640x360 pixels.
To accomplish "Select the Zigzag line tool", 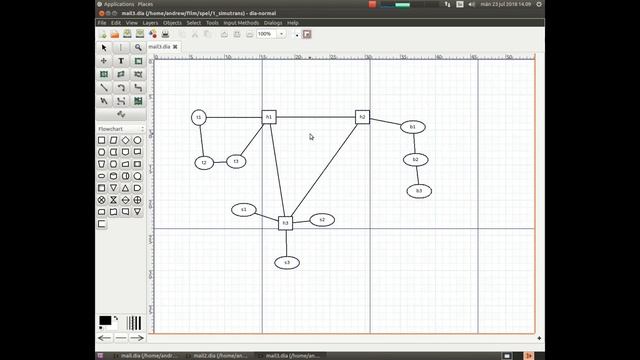I will point(138,88).
